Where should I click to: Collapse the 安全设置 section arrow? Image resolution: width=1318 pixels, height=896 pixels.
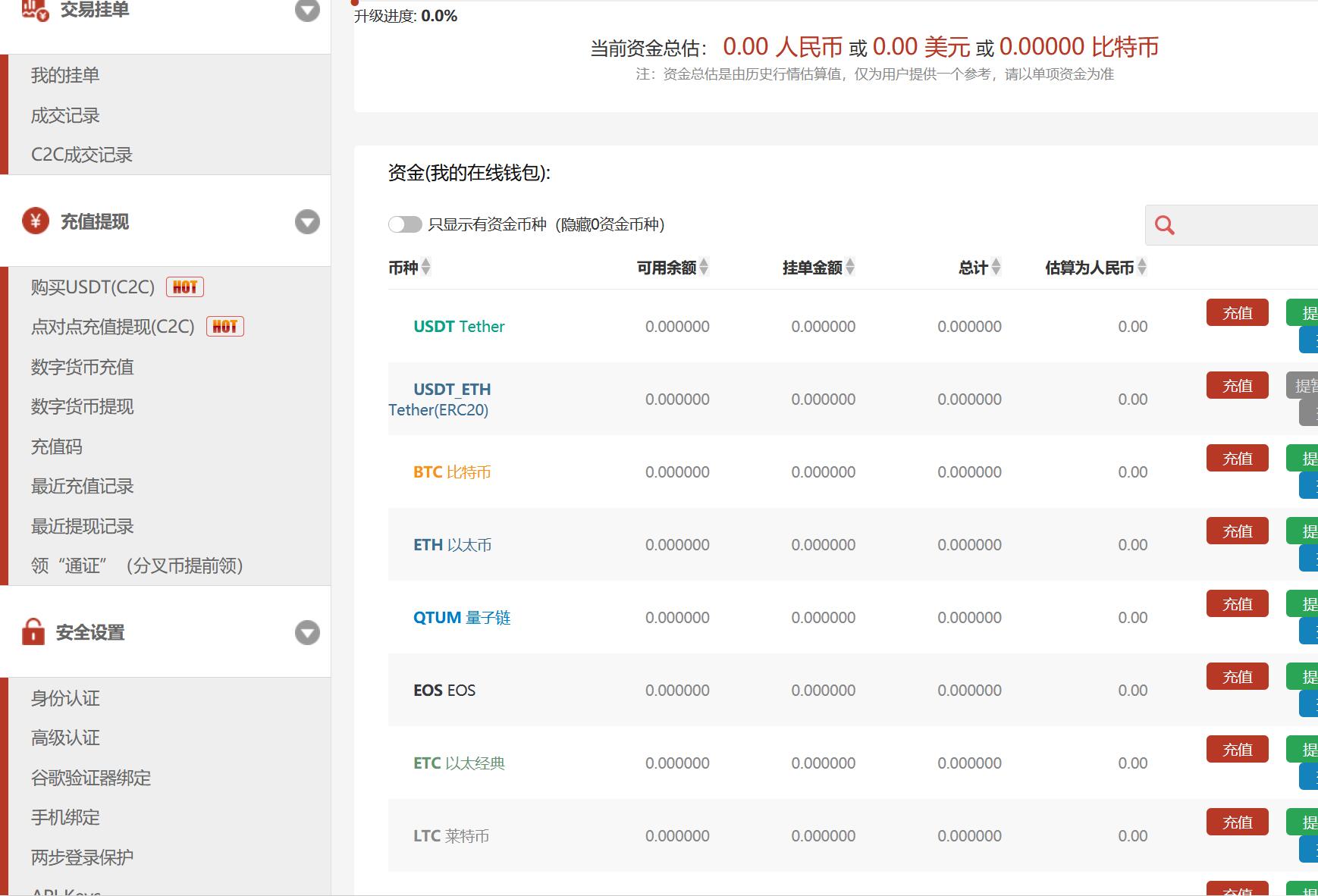coord(307,633)
